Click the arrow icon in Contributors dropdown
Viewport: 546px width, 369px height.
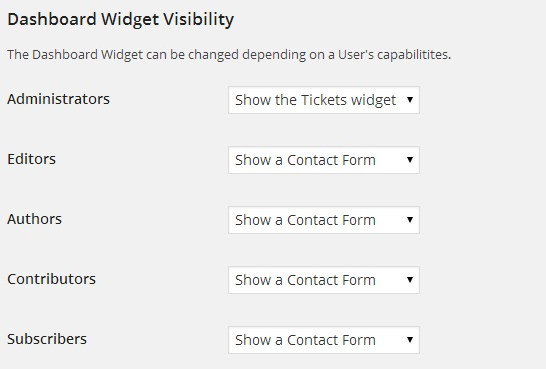(410, 280)
